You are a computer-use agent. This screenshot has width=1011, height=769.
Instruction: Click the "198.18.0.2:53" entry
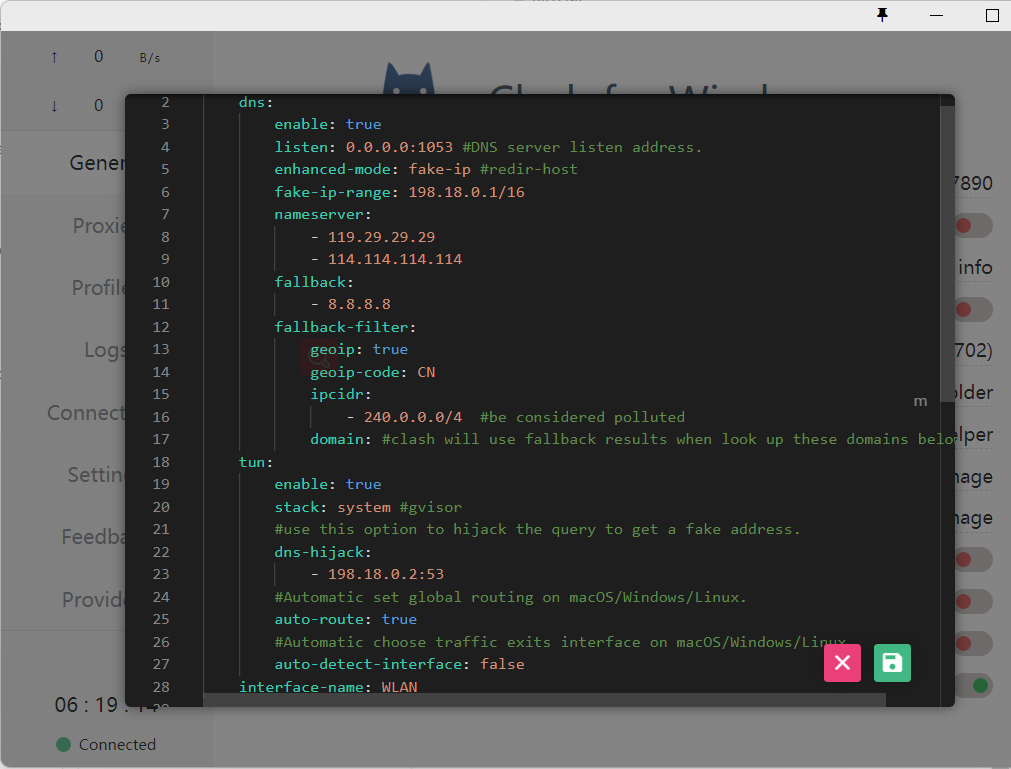(386, 574)
